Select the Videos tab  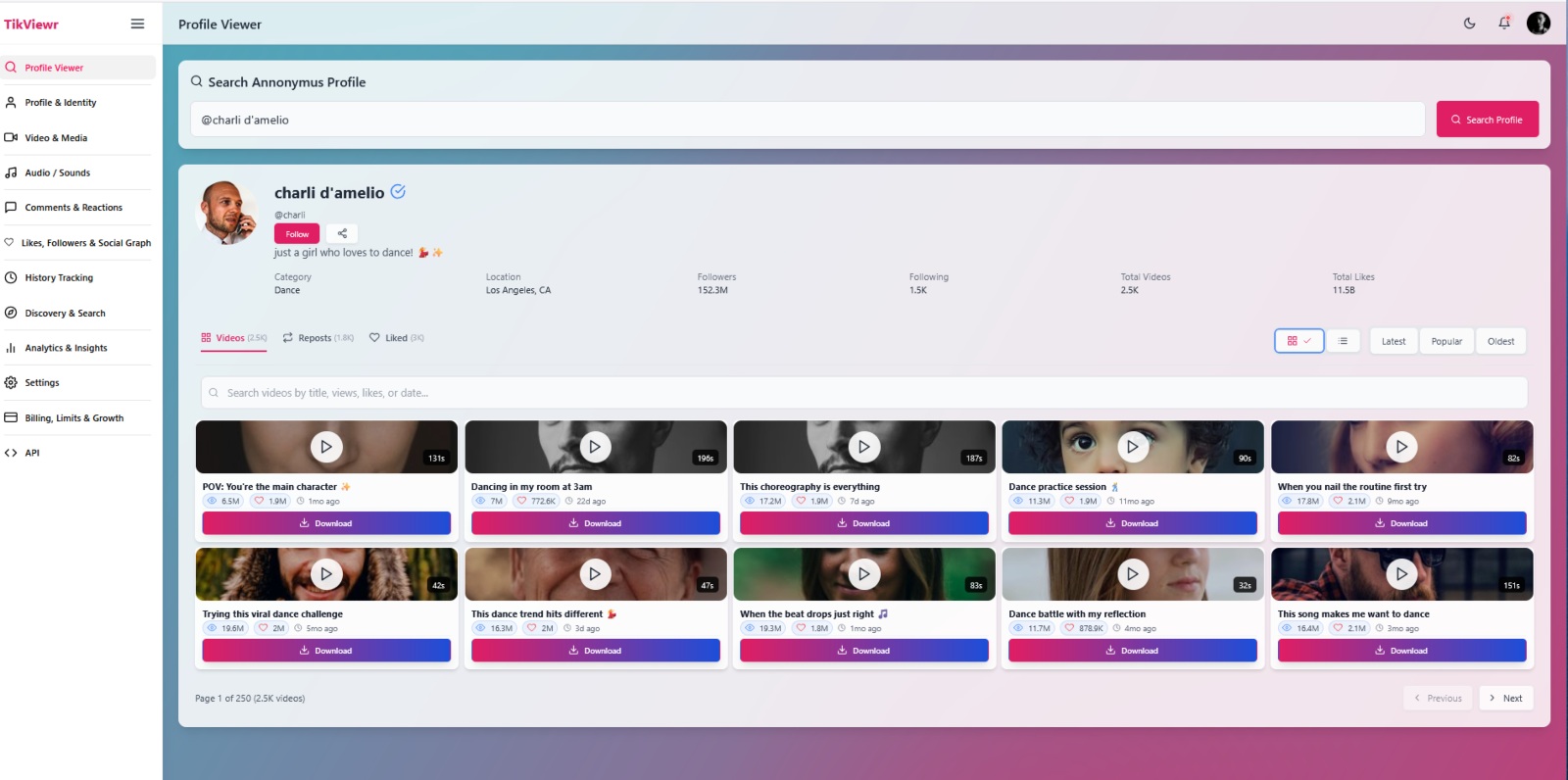click(233, 338)
